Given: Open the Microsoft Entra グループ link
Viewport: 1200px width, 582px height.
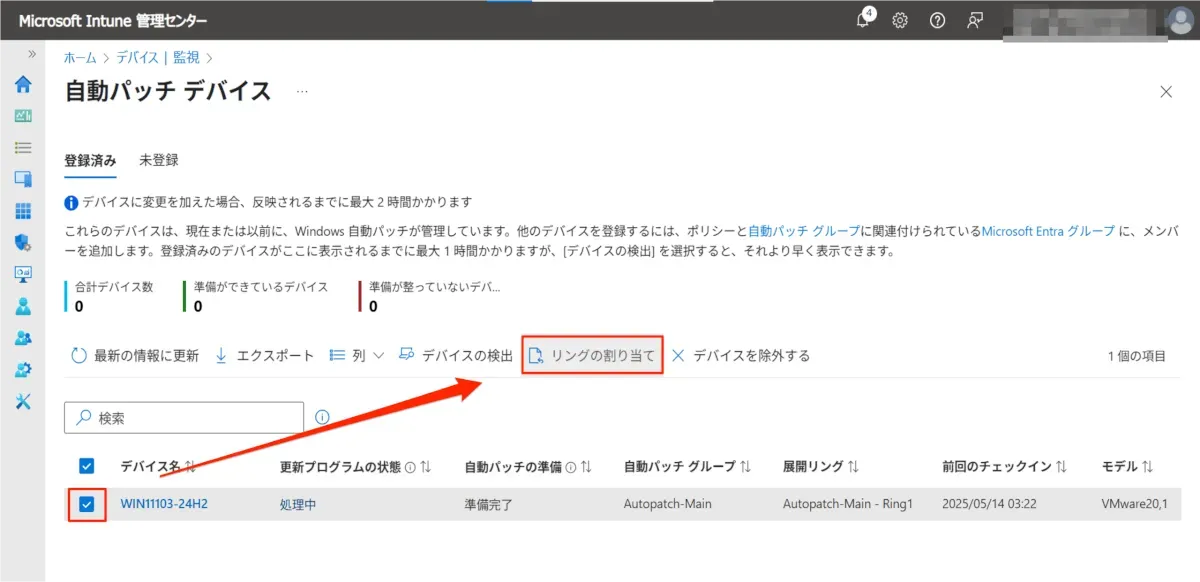Looking at the screenshot, I should [1047, 230].
